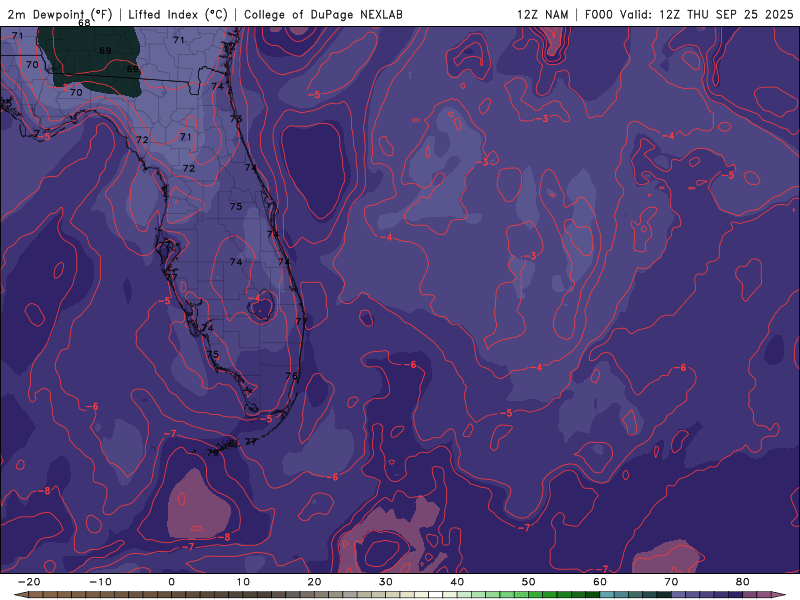Click the 79 dewpoint value at the Florida Keys

click(213, 453)
